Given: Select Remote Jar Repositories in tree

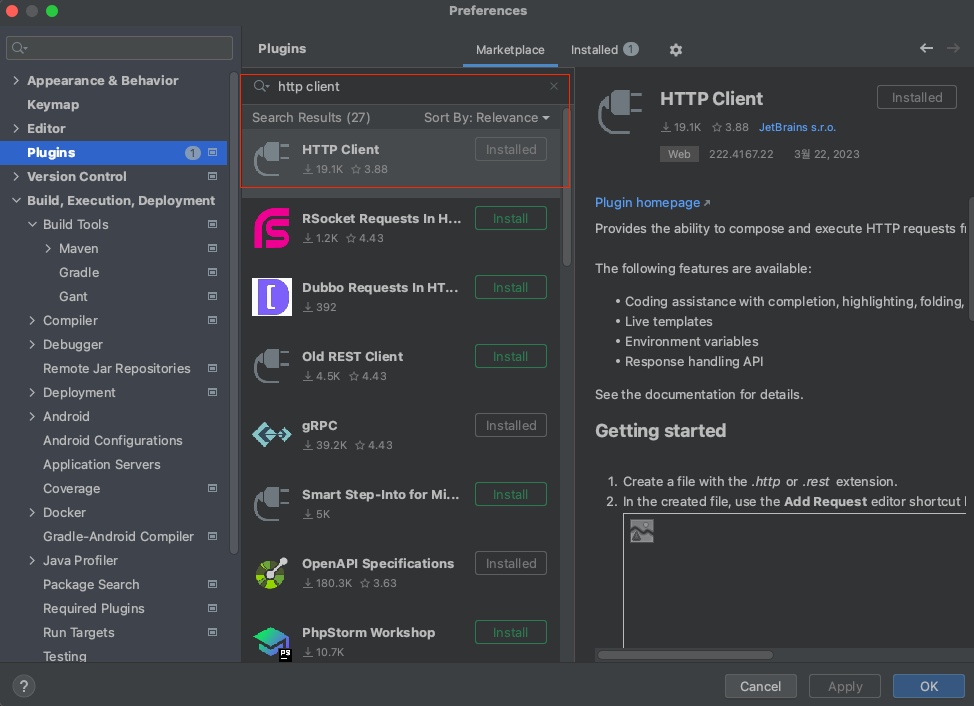Looking at the screenshot, I should [x=117, y=368].
